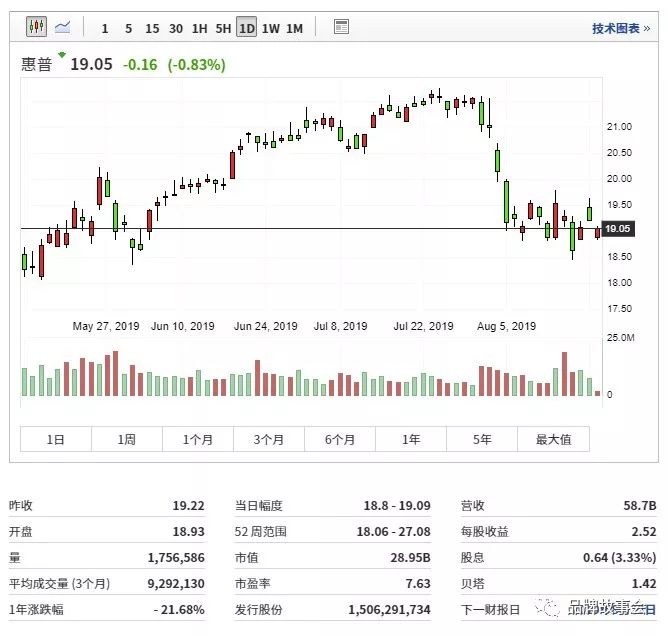Select the 1 minute interval
This screenshot has width=668, height=636.
pos(105,29)
